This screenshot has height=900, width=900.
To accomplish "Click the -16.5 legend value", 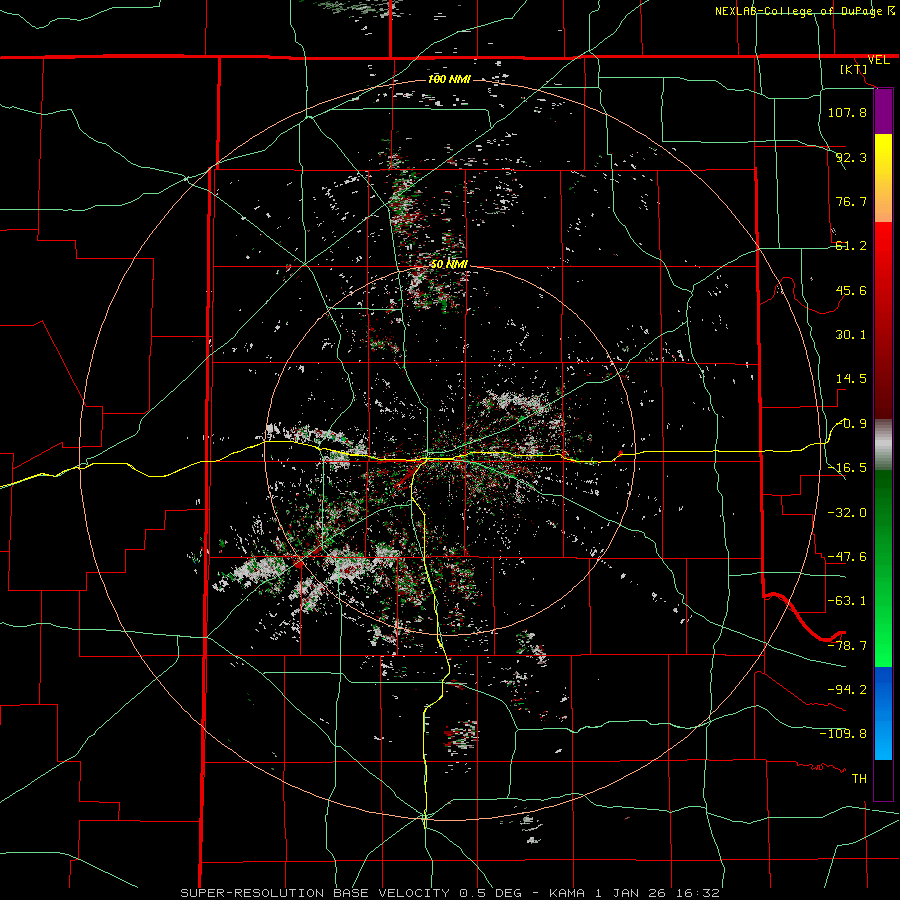I will 847,468.
